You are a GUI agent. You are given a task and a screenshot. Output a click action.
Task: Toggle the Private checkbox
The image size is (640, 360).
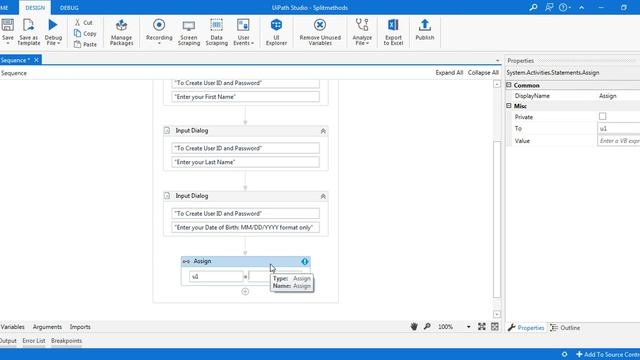[x=602, y=116]
